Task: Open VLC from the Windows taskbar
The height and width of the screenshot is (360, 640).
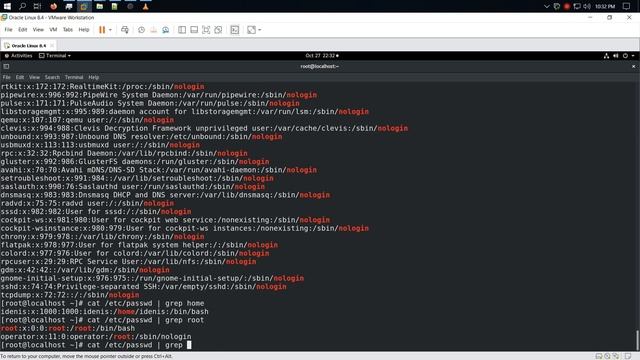Action: [x=145, y=6]
